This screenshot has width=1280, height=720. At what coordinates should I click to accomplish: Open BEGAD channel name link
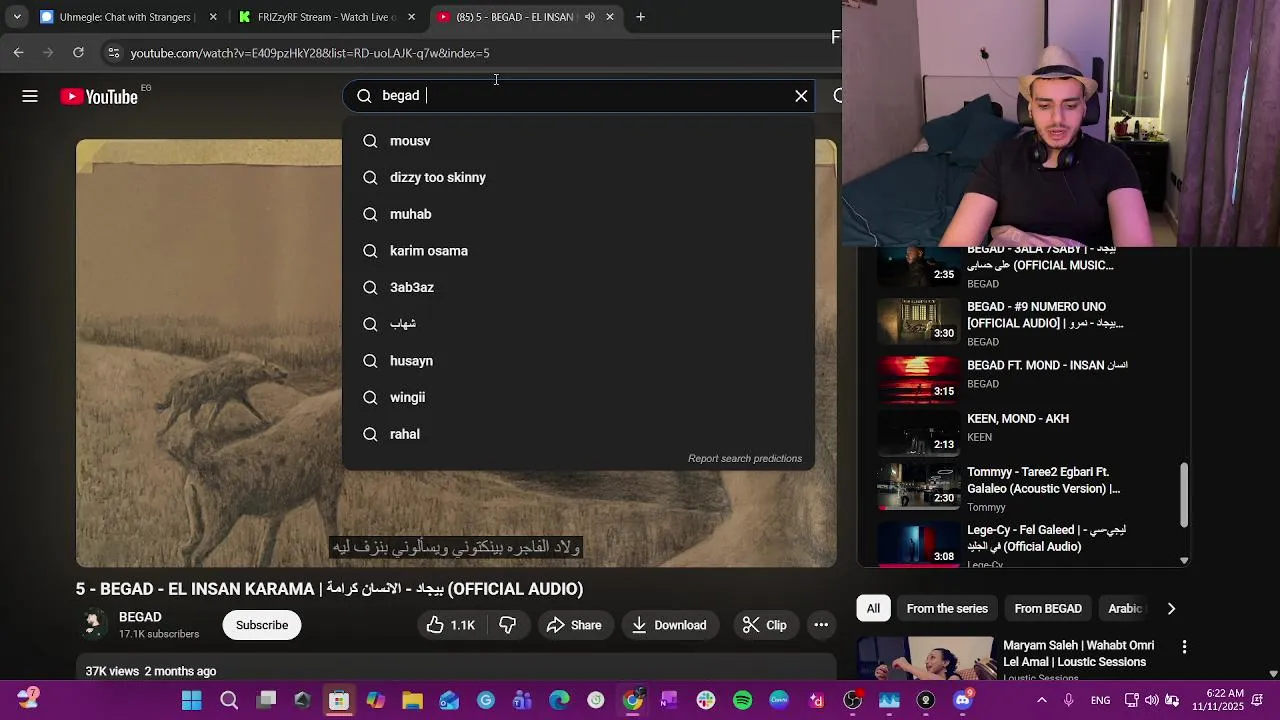(x=140, y=618)
